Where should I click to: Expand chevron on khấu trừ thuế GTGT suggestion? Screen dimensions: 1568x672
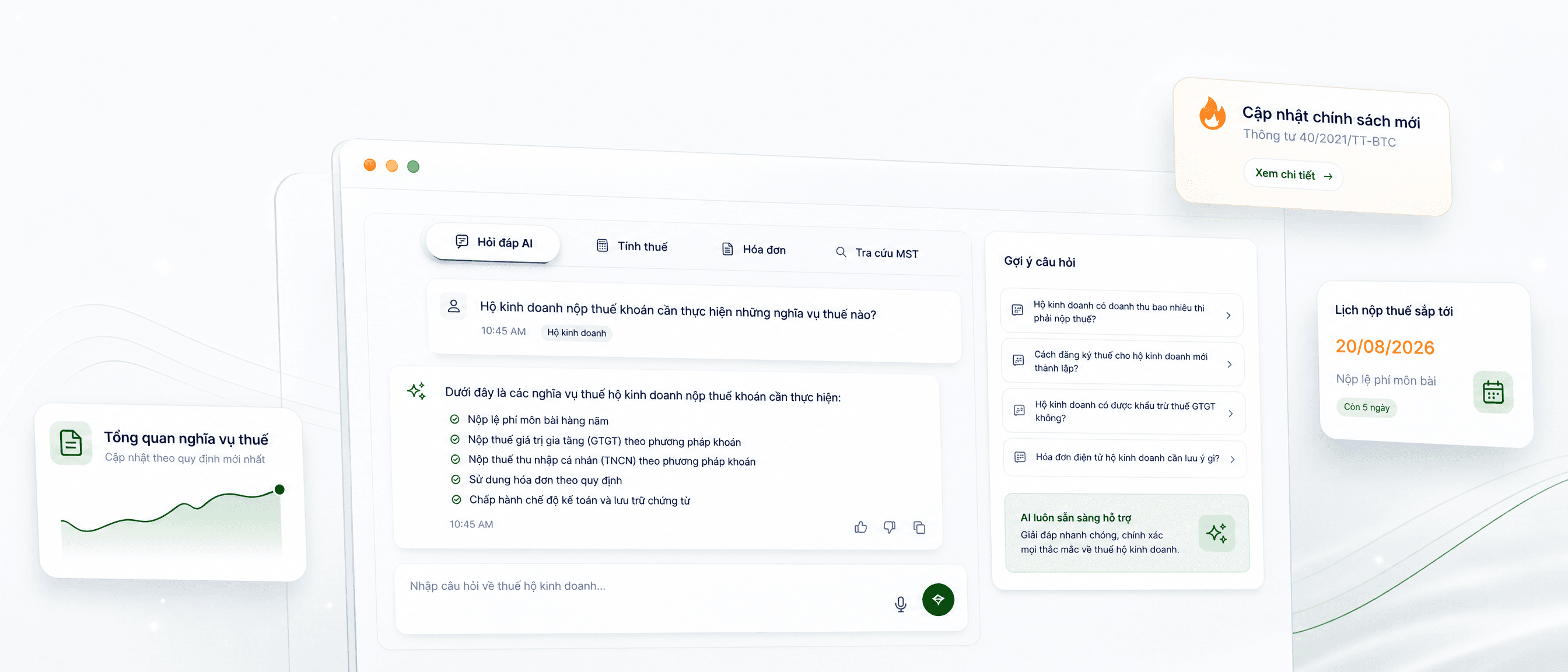pos(1231,414)
